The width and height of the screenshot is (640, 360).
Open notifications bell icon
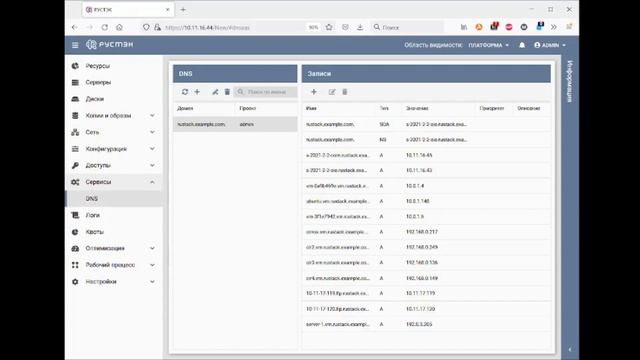pos(522,45)
